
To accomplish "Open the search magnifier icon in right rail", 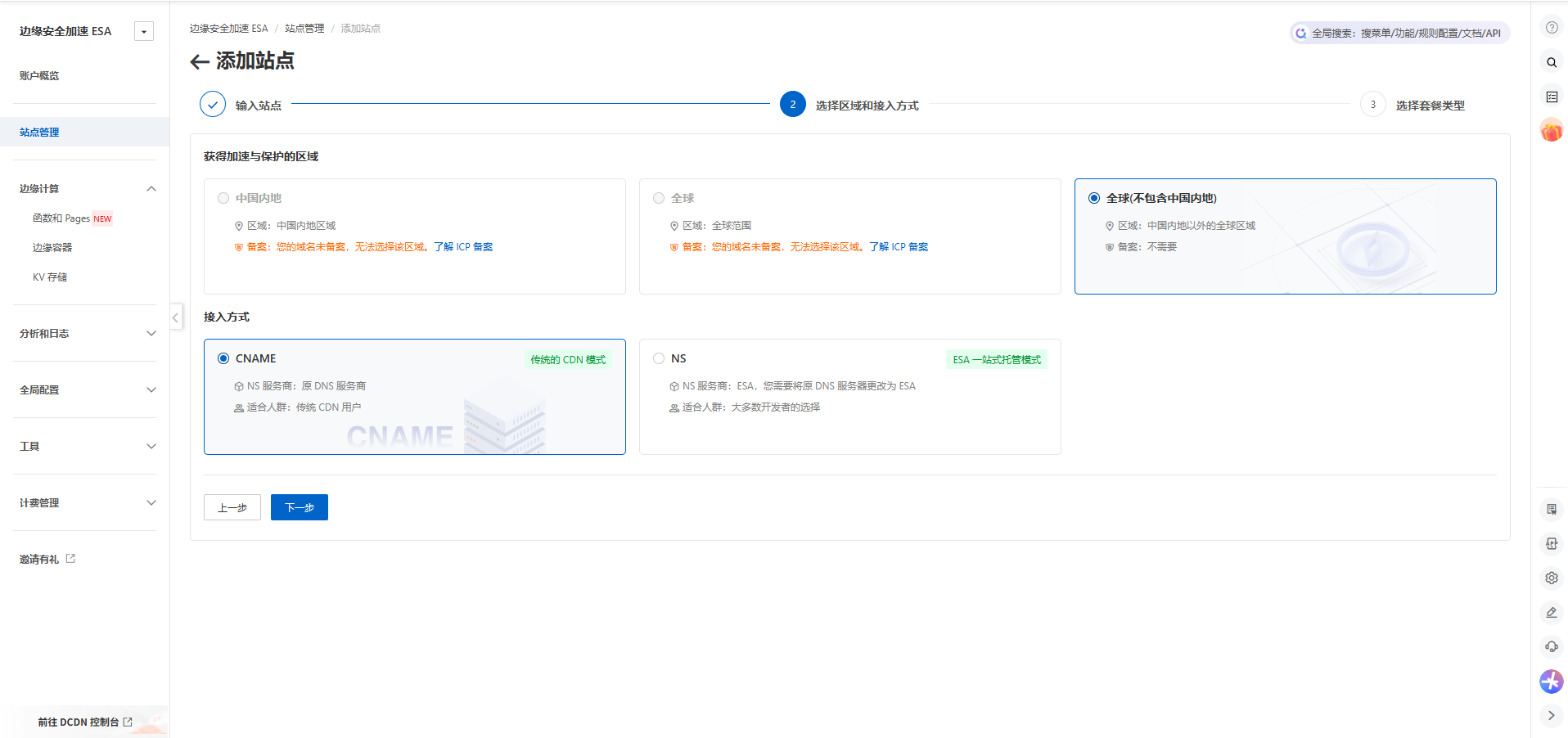I will pyautogui.click(x=1551, y=62).
